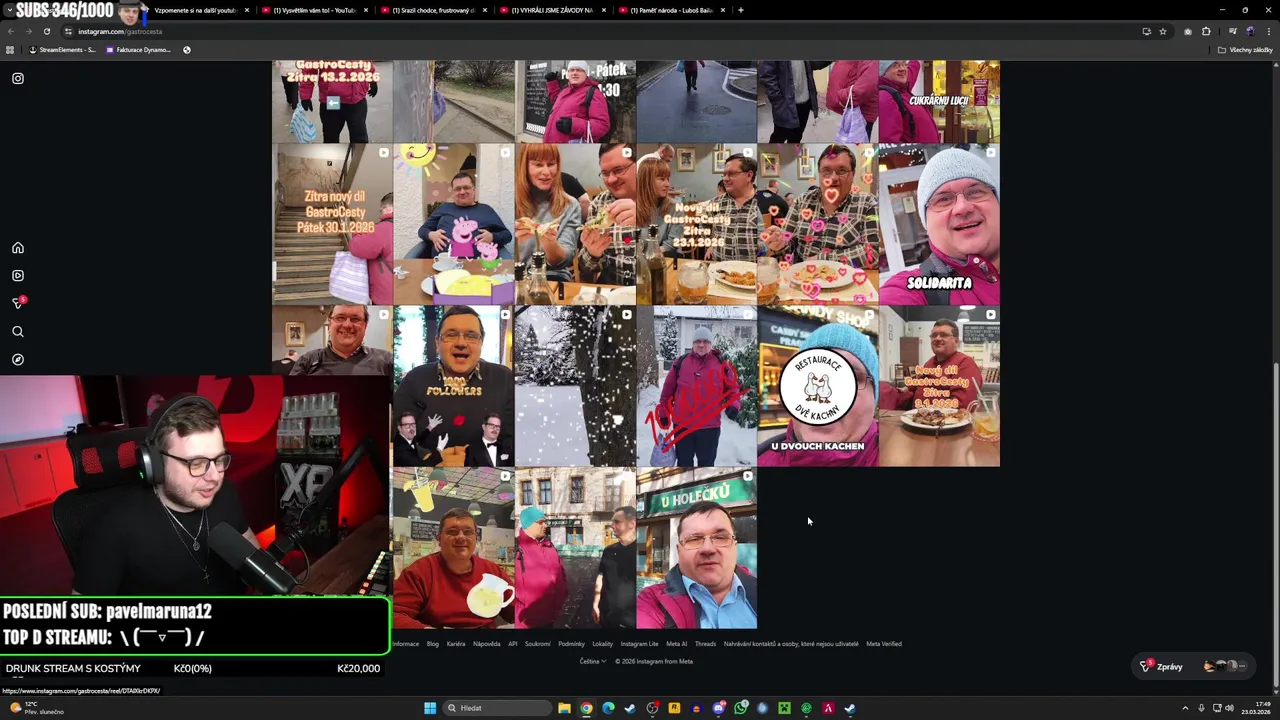Open WhatsApp from the taskbar

pos(740,708)
